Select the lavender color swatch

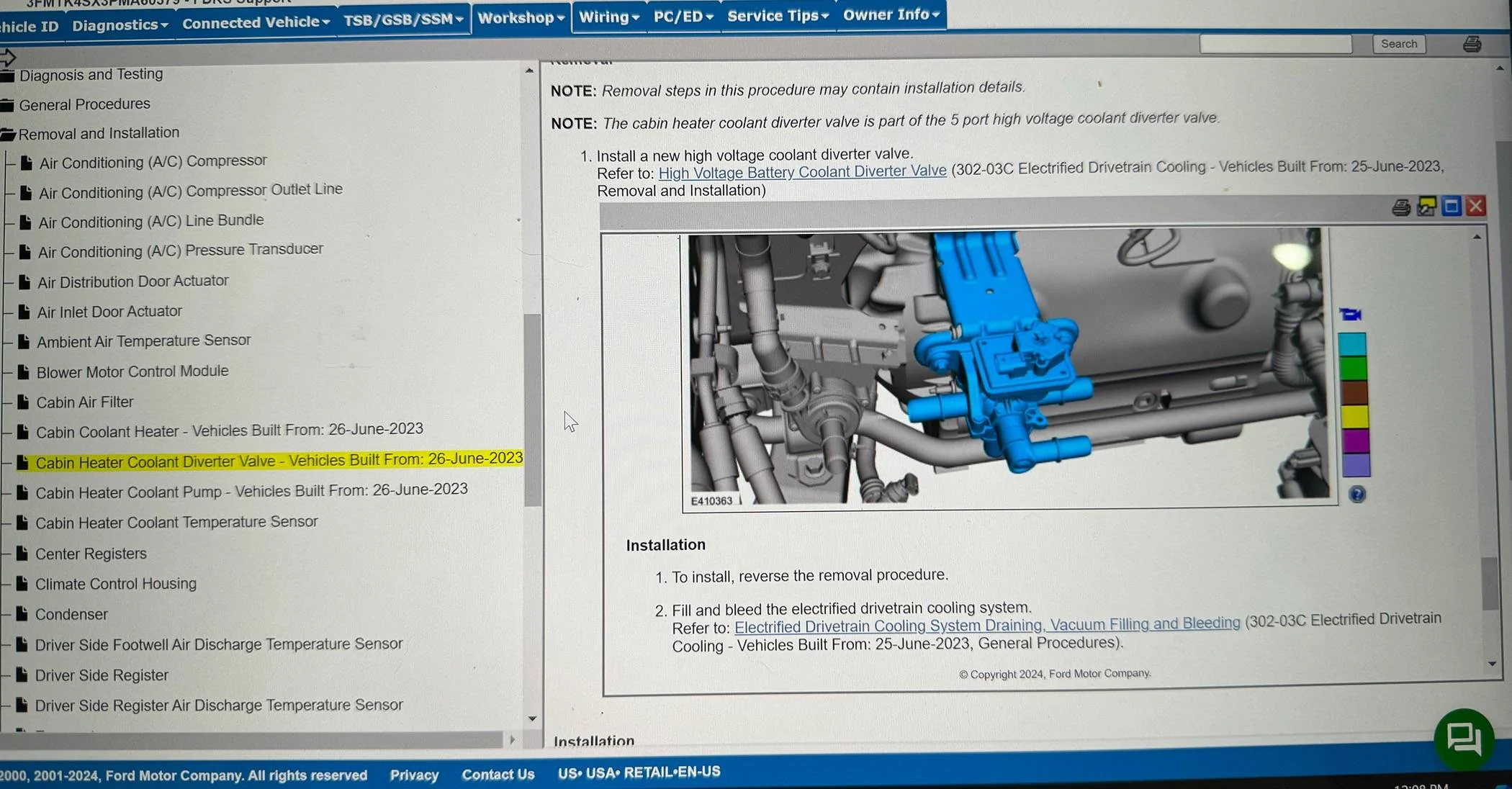point(1356,464)
